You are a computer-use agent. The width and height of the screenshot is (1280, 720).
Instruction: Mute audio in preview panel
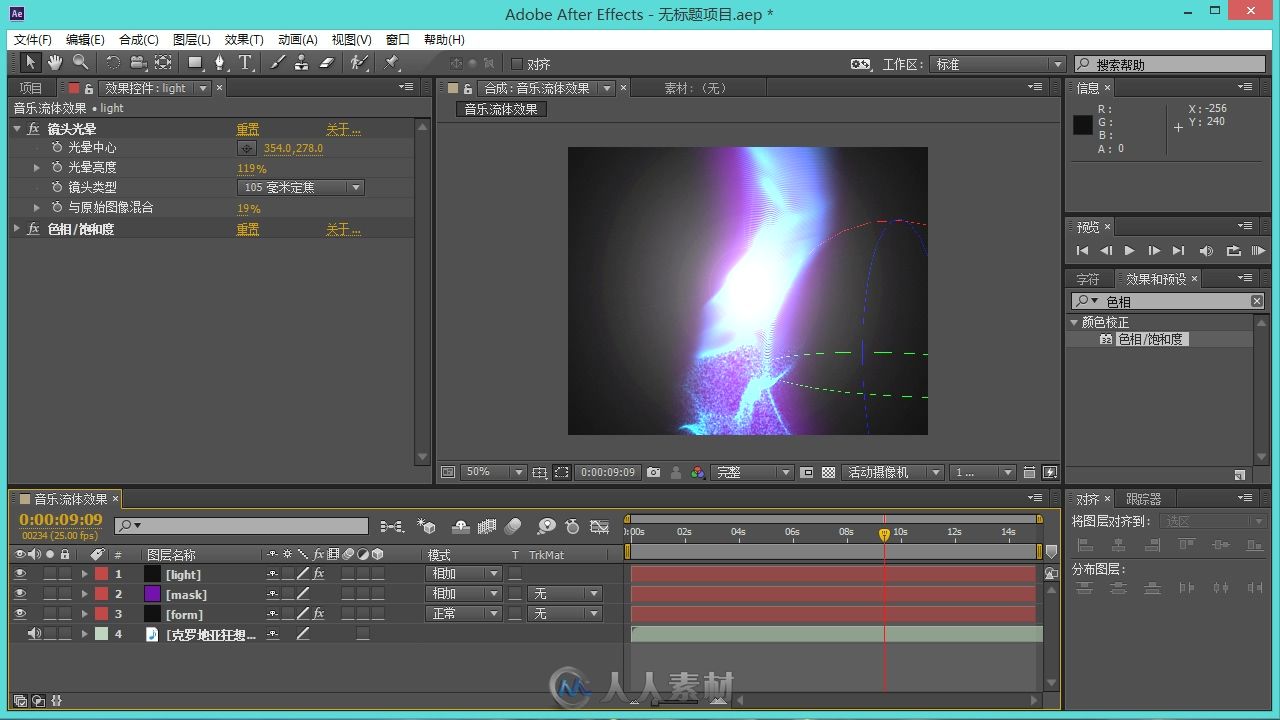coord(1206,251)
